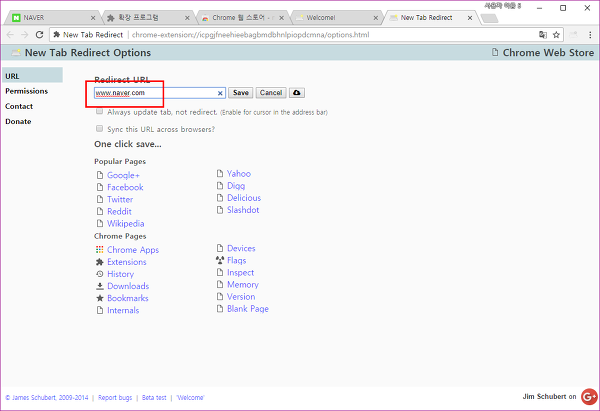Choose Delicious from Popular Pages
This screenshot has height=411, width=600.
(x=244, y=198)
